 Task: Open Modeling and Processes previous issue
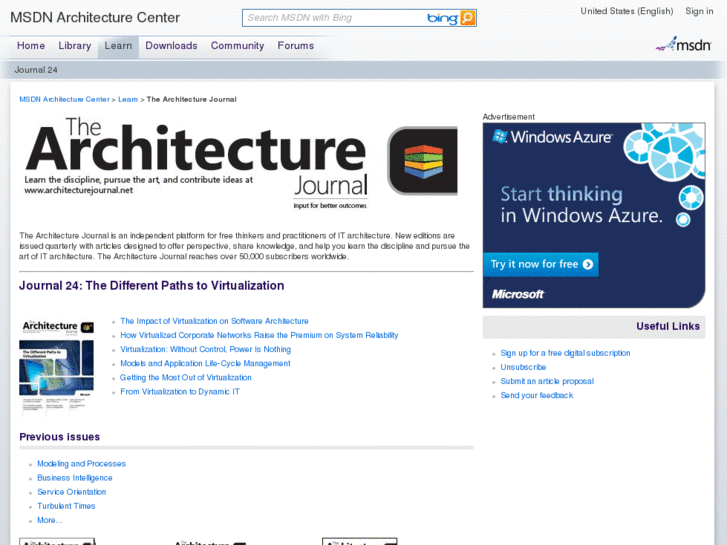point(81,464)
